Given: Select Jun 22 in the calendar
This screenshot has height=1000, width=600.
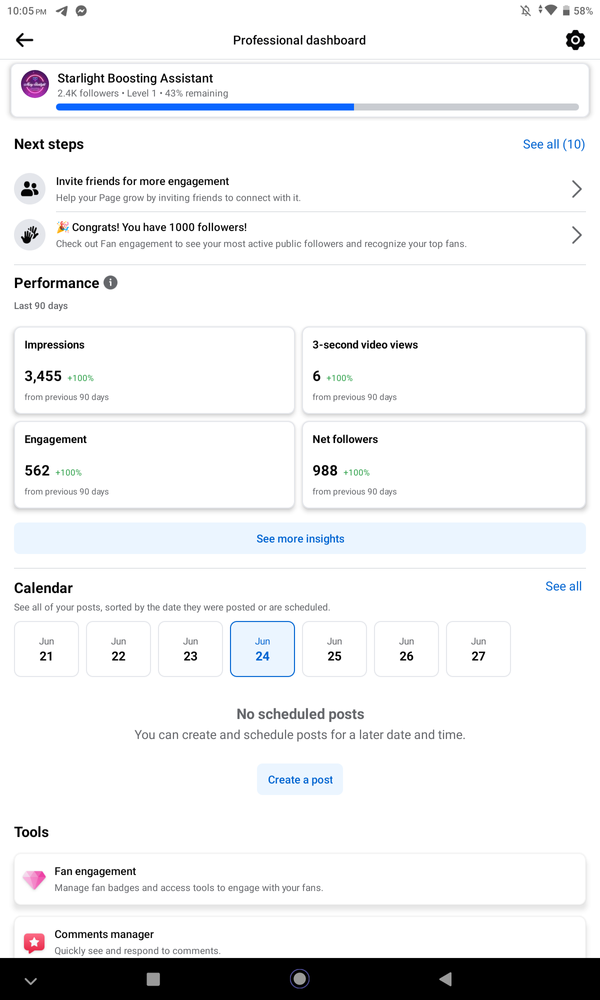Looking at the screenshot, I should tap(119, 649).
